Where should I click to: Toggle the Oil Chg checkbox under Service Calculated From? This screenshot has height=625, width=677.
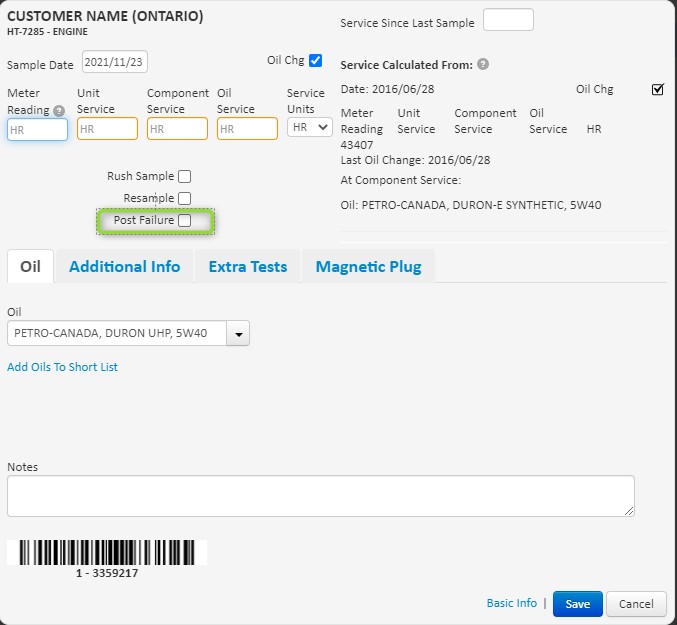point(657,89)
